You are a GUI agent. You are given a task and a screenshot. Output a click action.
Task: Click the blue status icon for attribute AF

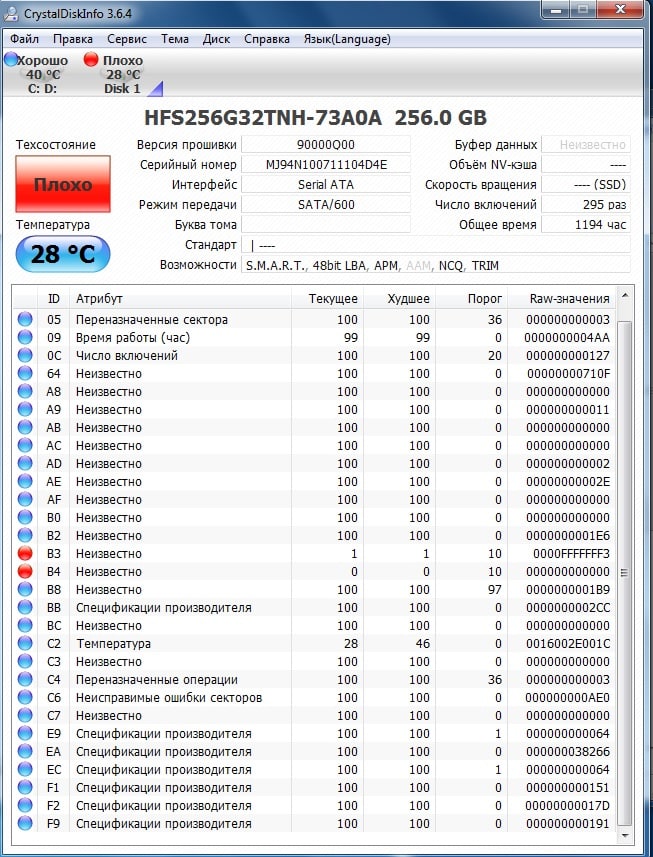pyautogui.click(x=25, y=500)
